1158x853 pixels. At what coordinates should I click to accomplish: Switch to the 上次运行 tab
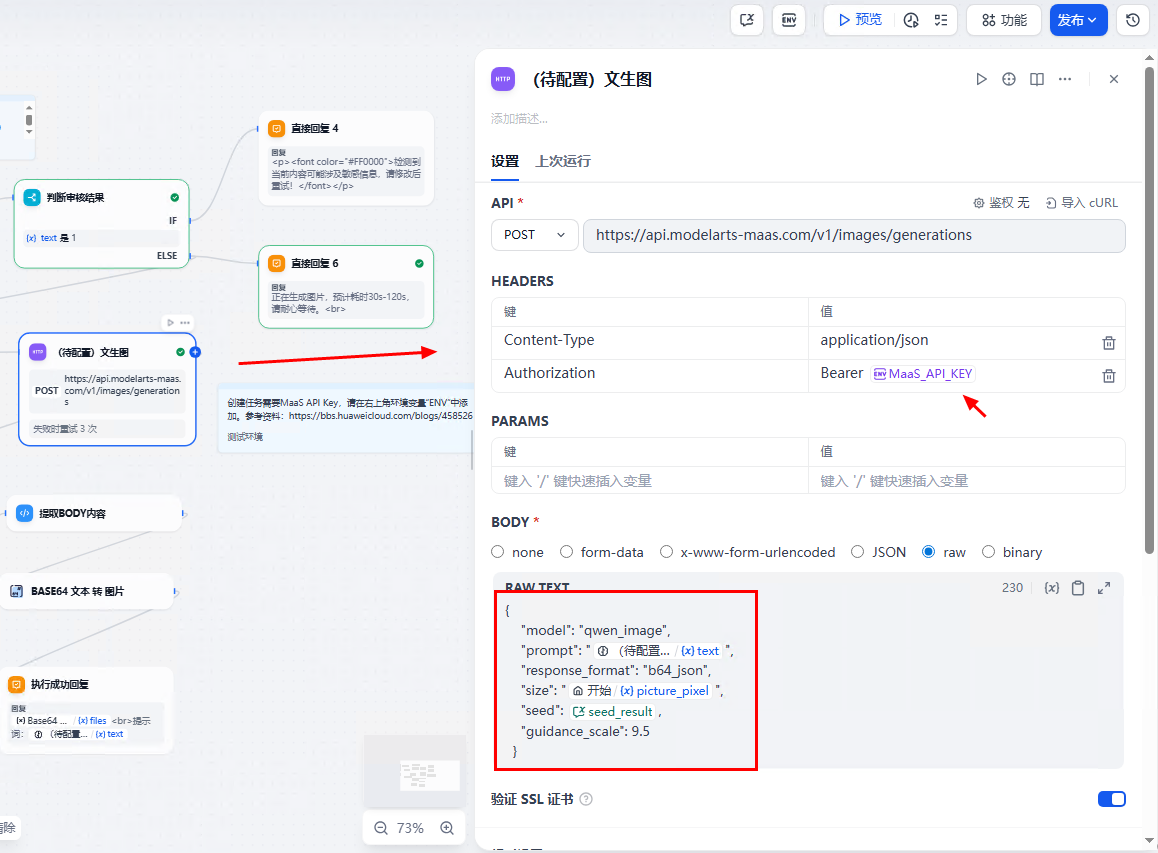(x=563, y=161)
